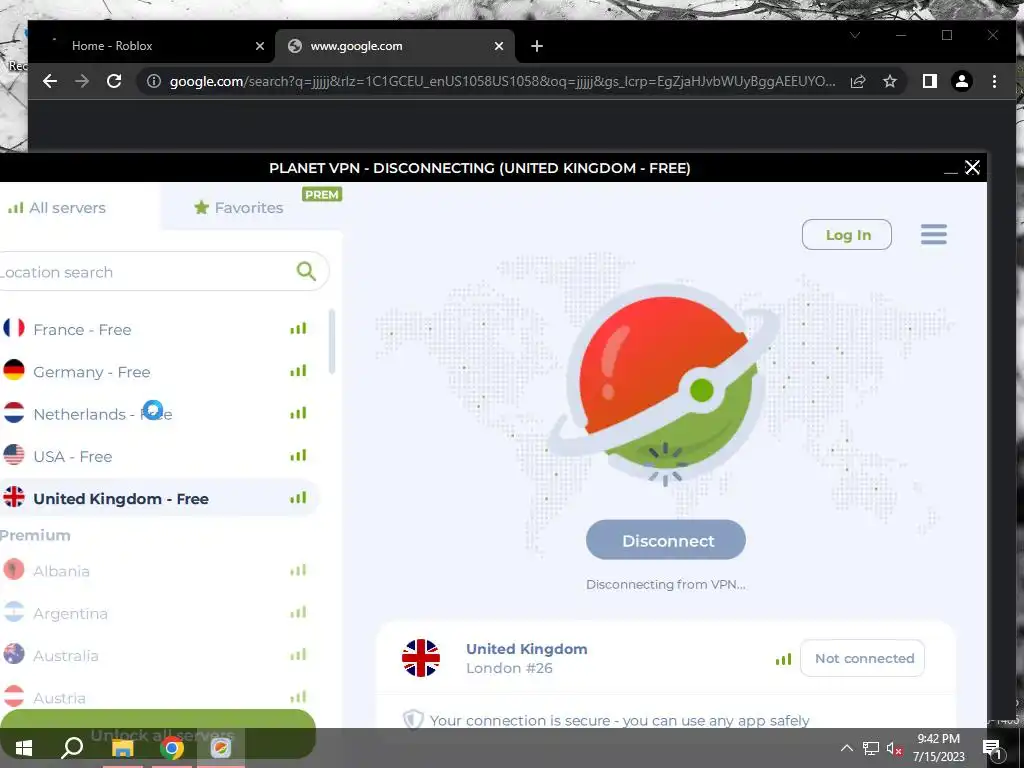1024x768 pixels.
Task: Click the large UK flag in connection card
Action: tap(421, 658)
